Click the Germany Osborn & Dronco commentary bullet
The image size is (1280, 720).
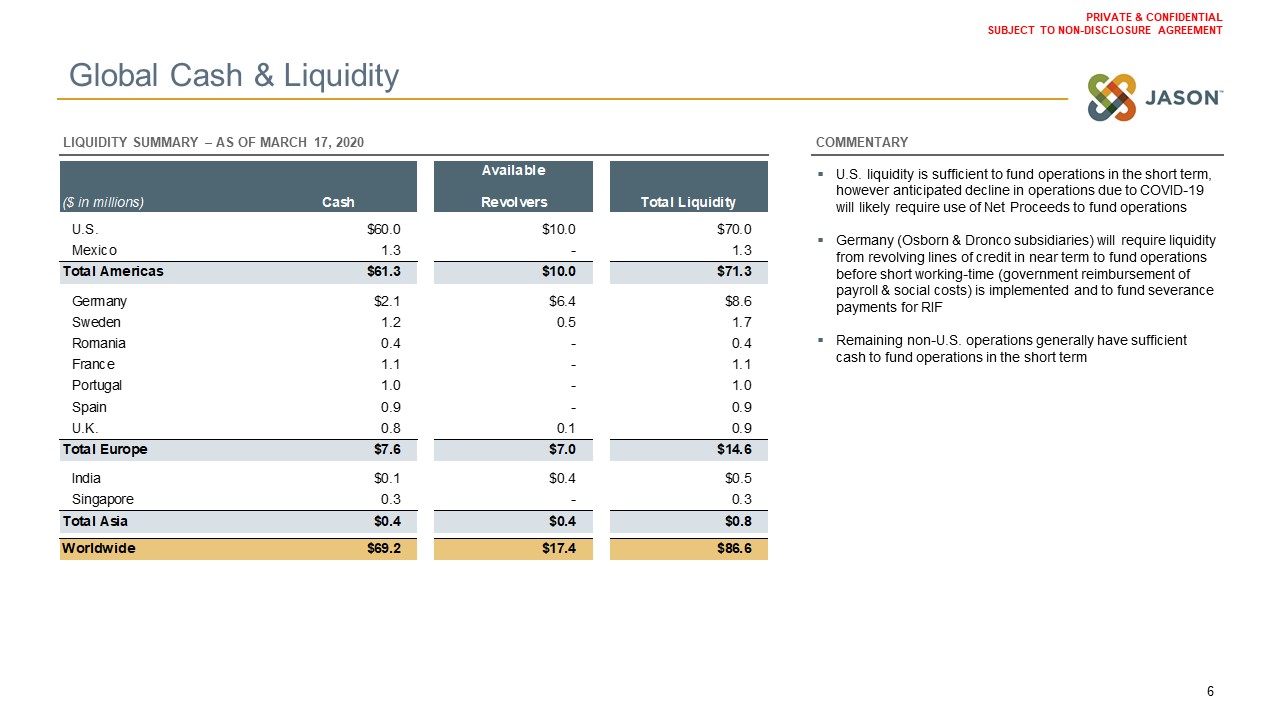(1024, 274)
